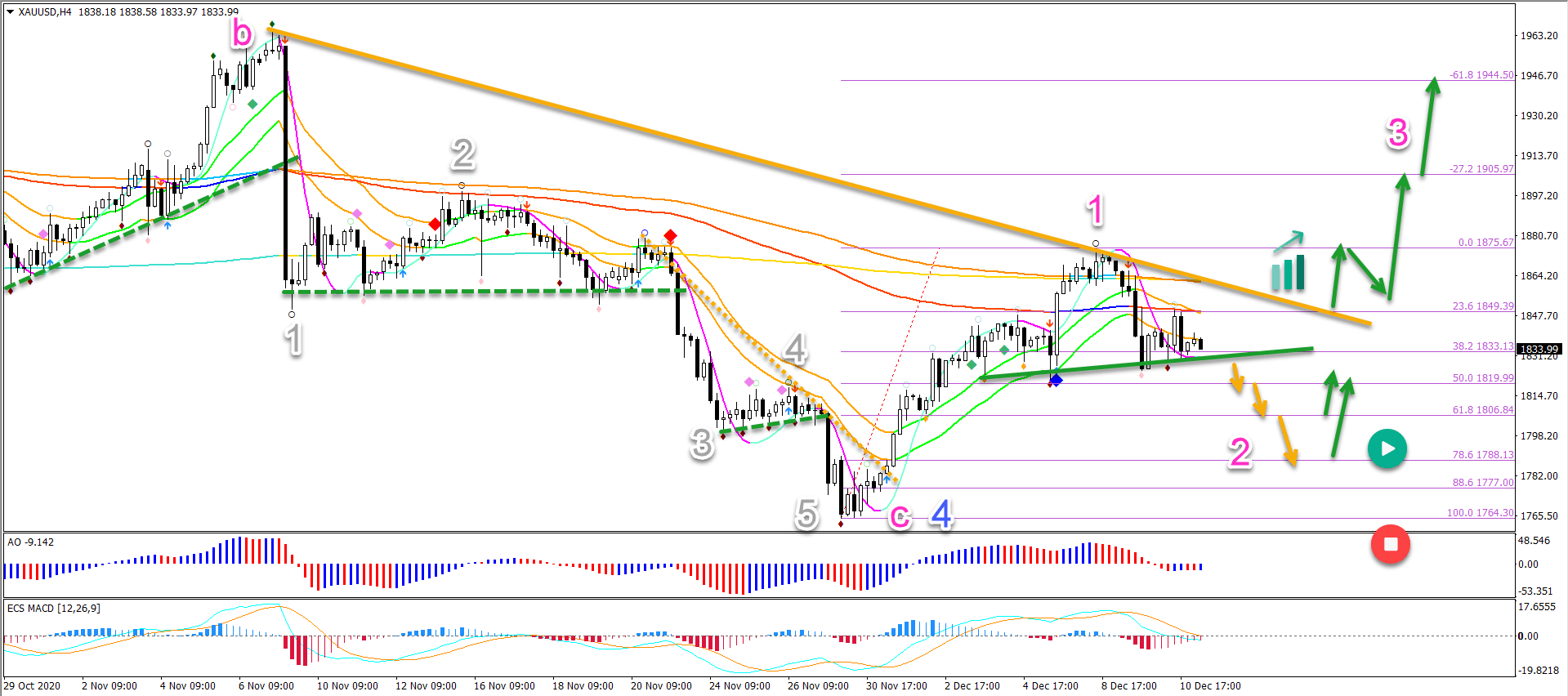1568x696 pixels.
Task: Click the 30 Nov 17:00 time axis label
Action: (x=896, y=686)
